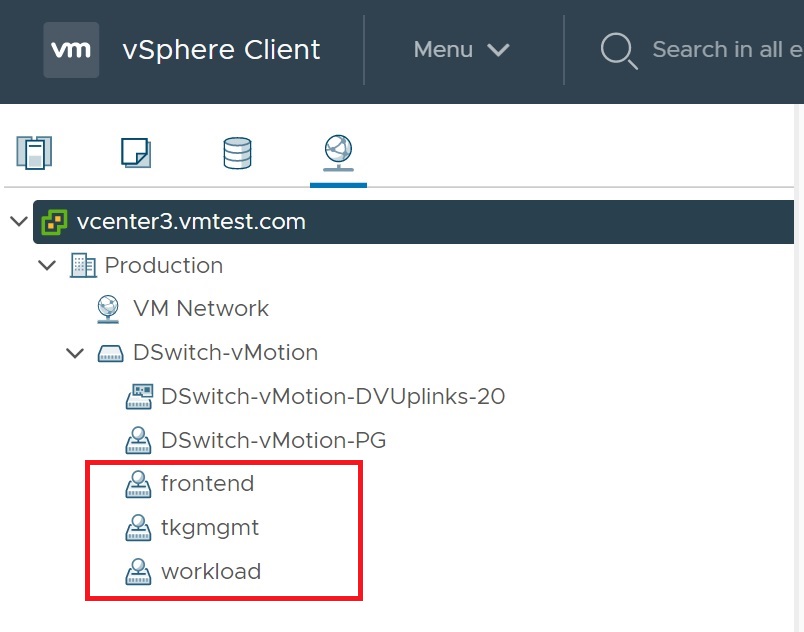Click the VMware vm logo
Image resolution: width=804 pixels, height=632 pixels.
(x=71, y=50)
